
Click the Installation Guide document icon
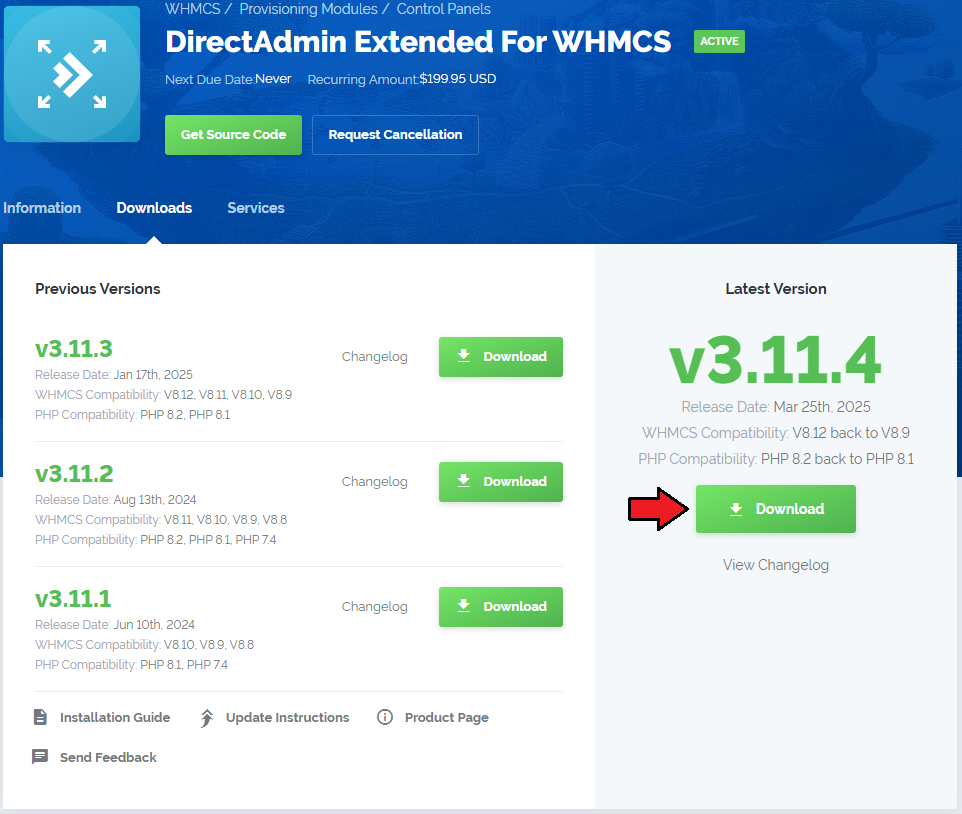40,717
